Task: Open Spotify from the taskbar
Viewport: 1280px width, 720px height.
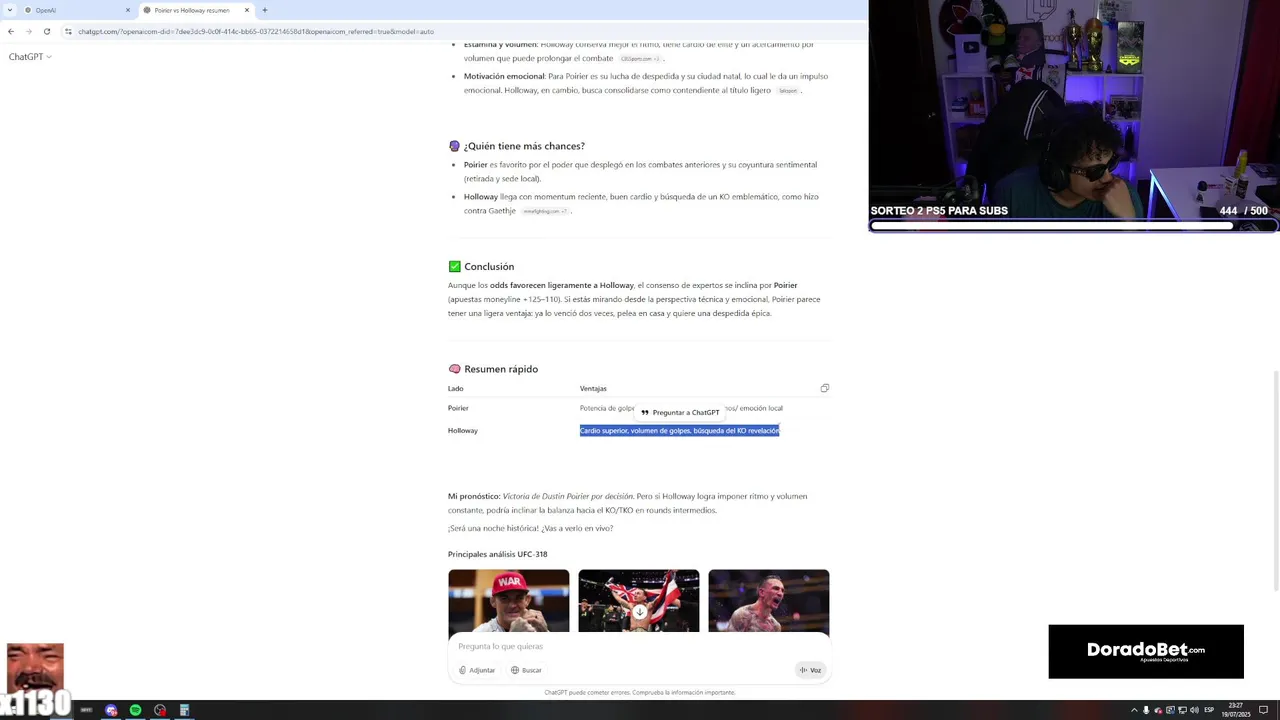Action: [135, 710]
